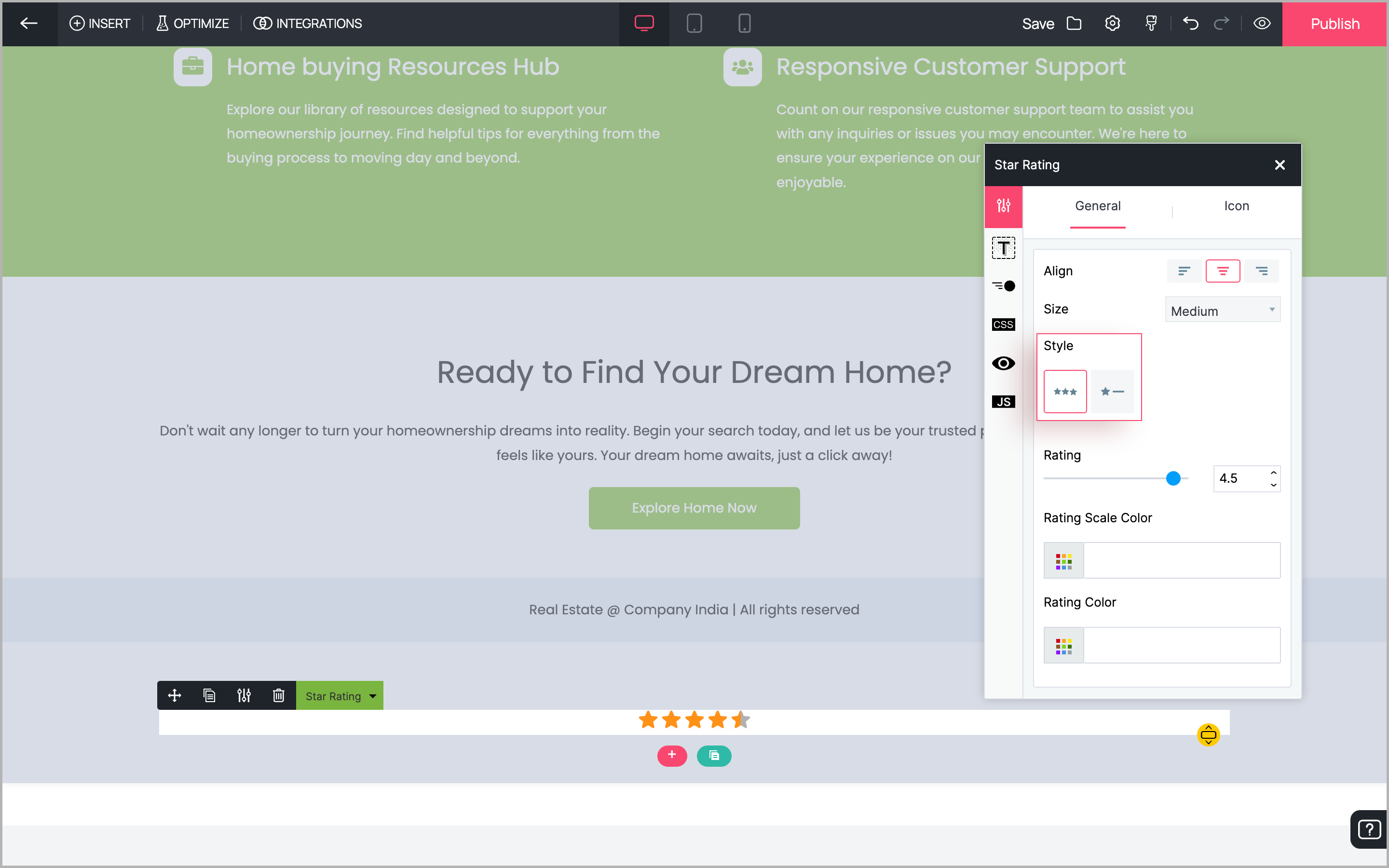Increase the rating value with the up stepper
The image size is (1389, 868).
pos(1273,473)
